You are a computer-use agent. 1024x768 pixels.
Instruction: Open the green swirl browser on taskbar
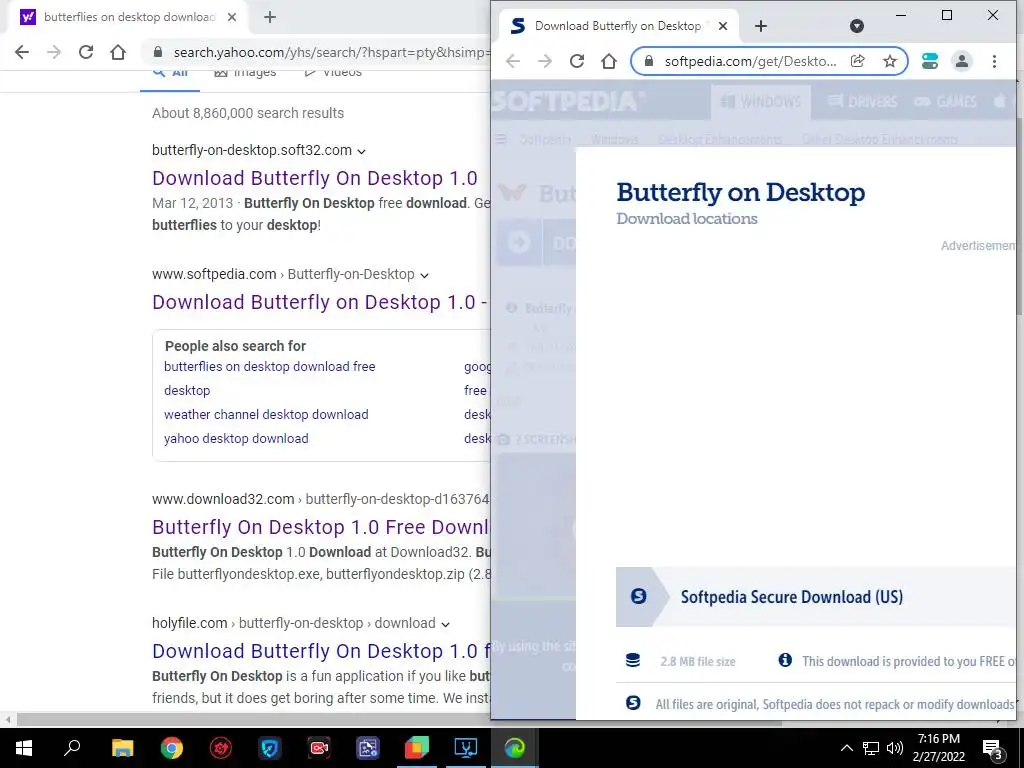[x=515, y=748]
